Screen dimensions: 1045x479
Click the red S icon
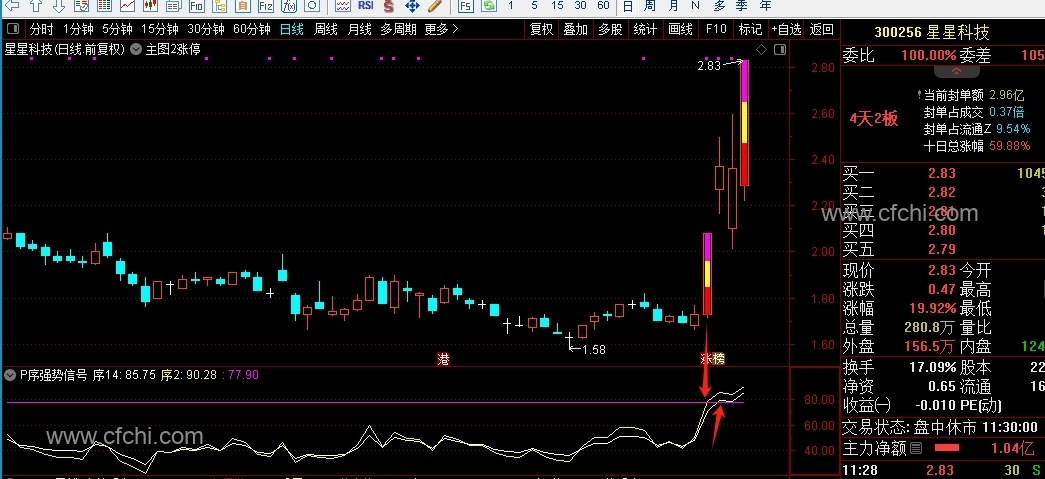pos(389,6)
